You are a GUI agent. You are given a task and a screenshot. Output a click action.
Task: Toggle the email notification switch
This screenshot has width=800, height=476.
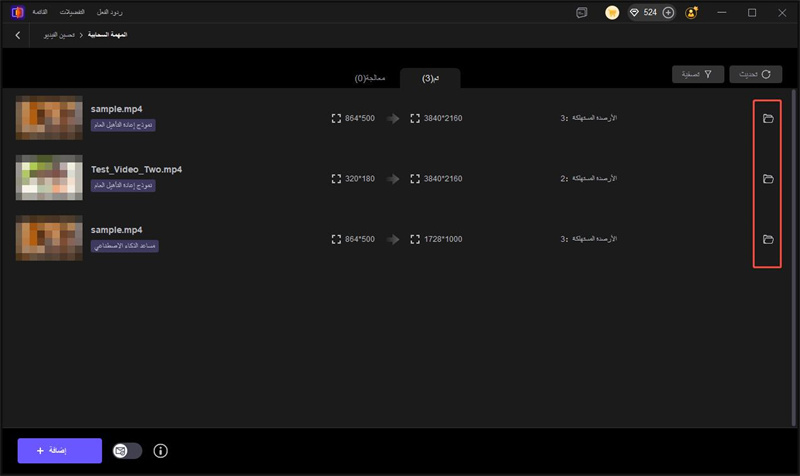tap(128, 451)
